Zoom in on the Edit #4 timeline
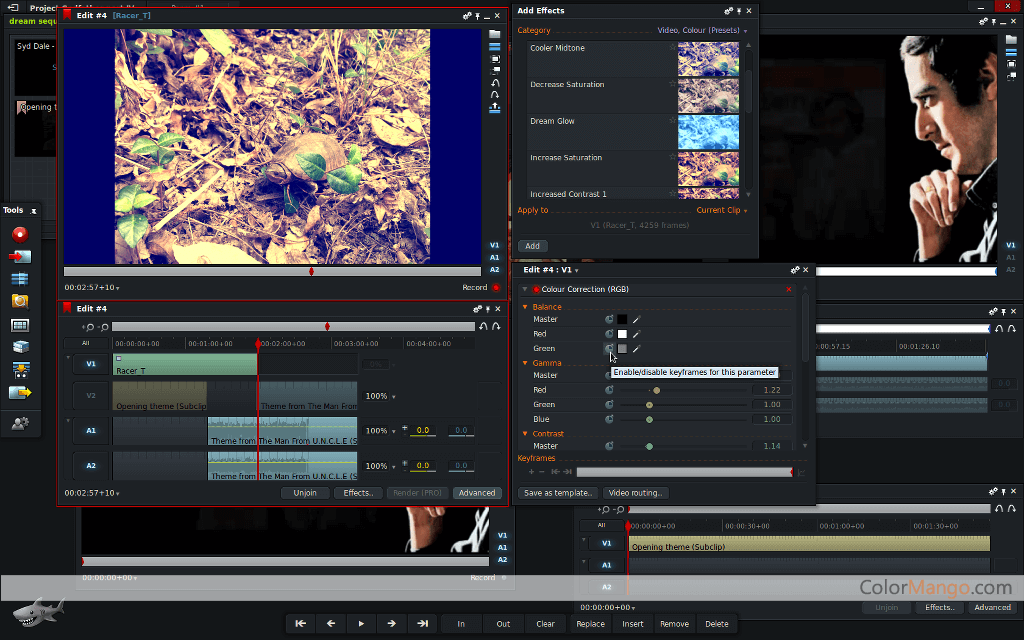 88,327
